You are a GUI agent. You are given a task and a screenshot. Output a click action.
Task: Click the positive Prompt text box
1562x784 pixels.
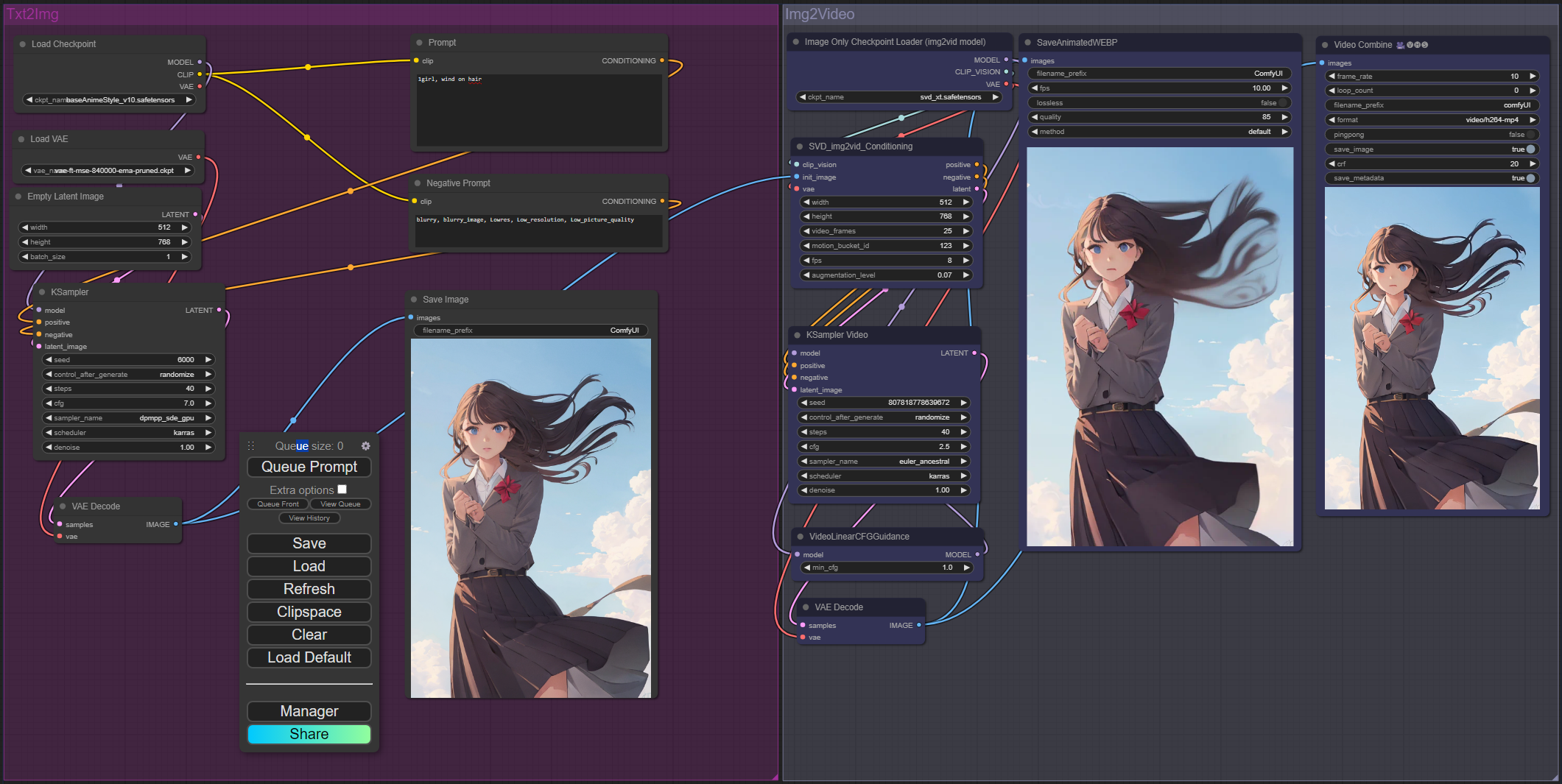click(538, 109)
